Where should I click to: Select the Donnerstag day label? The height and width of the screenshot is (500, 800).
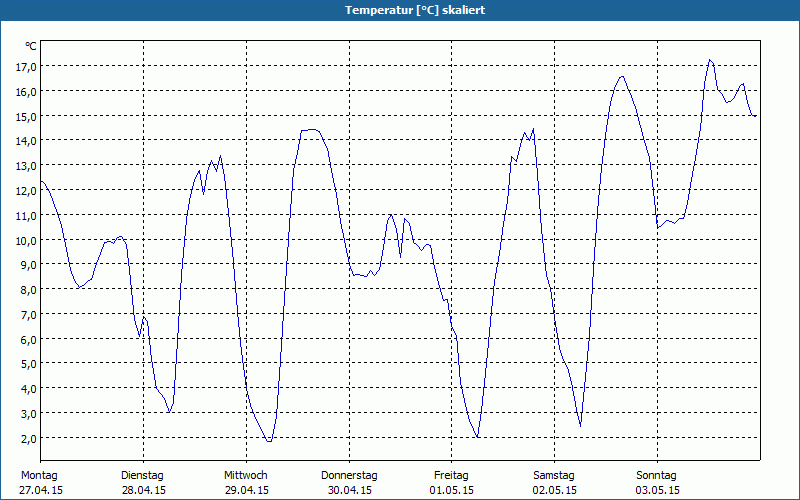point(349,475)
